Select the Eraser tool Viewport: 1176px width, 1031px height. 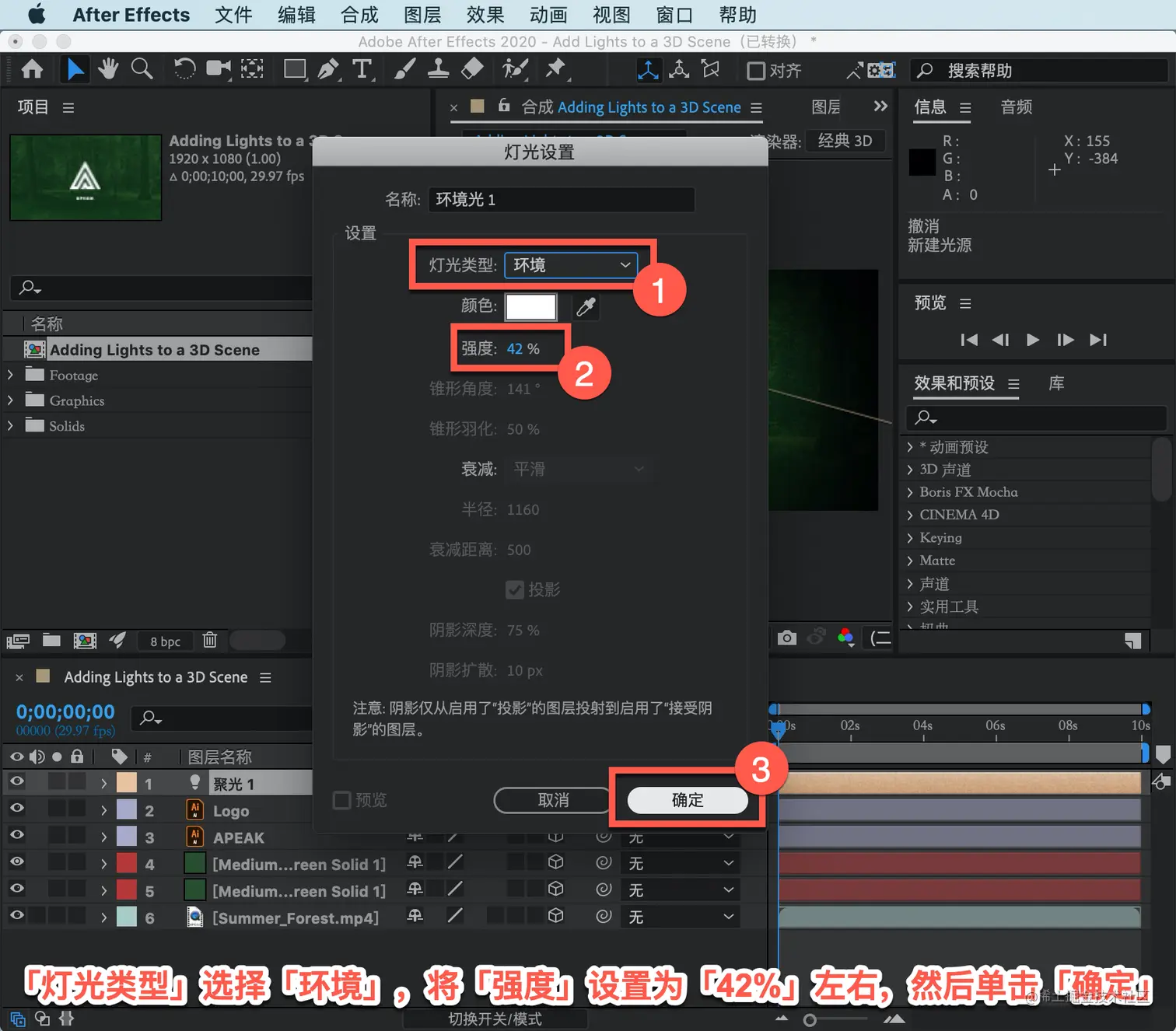pos(472,70)
